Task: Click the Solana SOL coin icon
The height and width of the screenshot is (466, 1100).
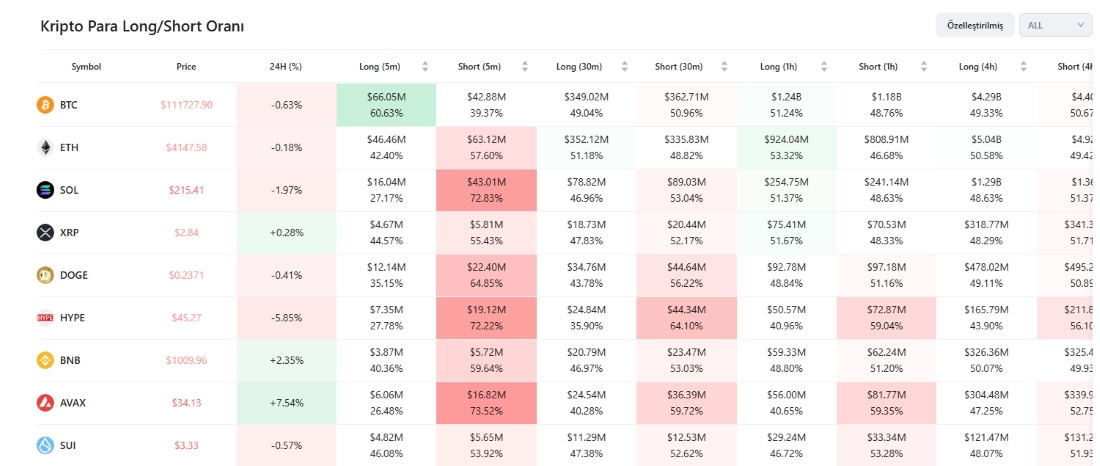Action: point(45,190)
